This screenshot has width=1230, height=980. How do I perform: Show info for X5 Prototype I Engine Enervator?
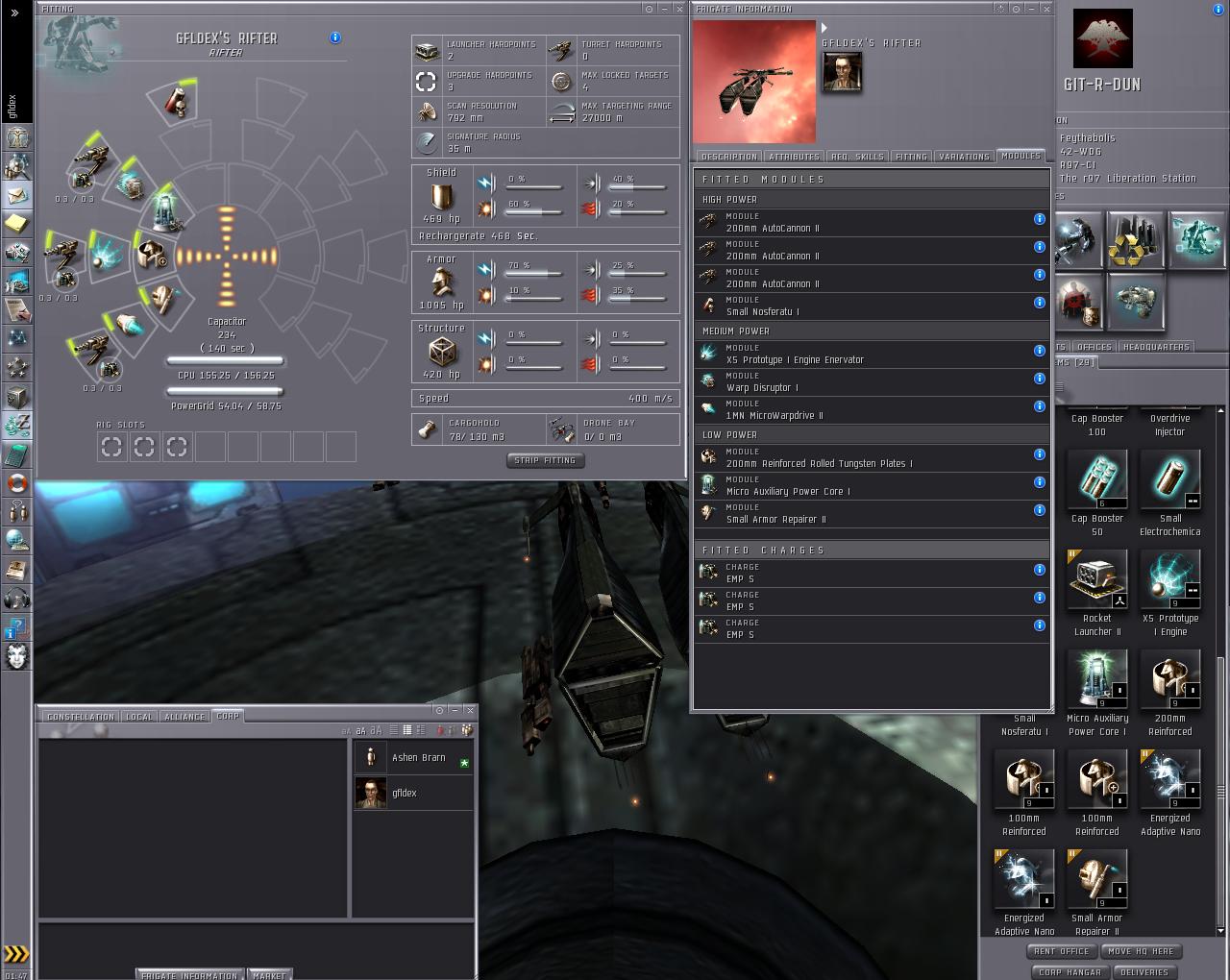(x=1039, y=351)
